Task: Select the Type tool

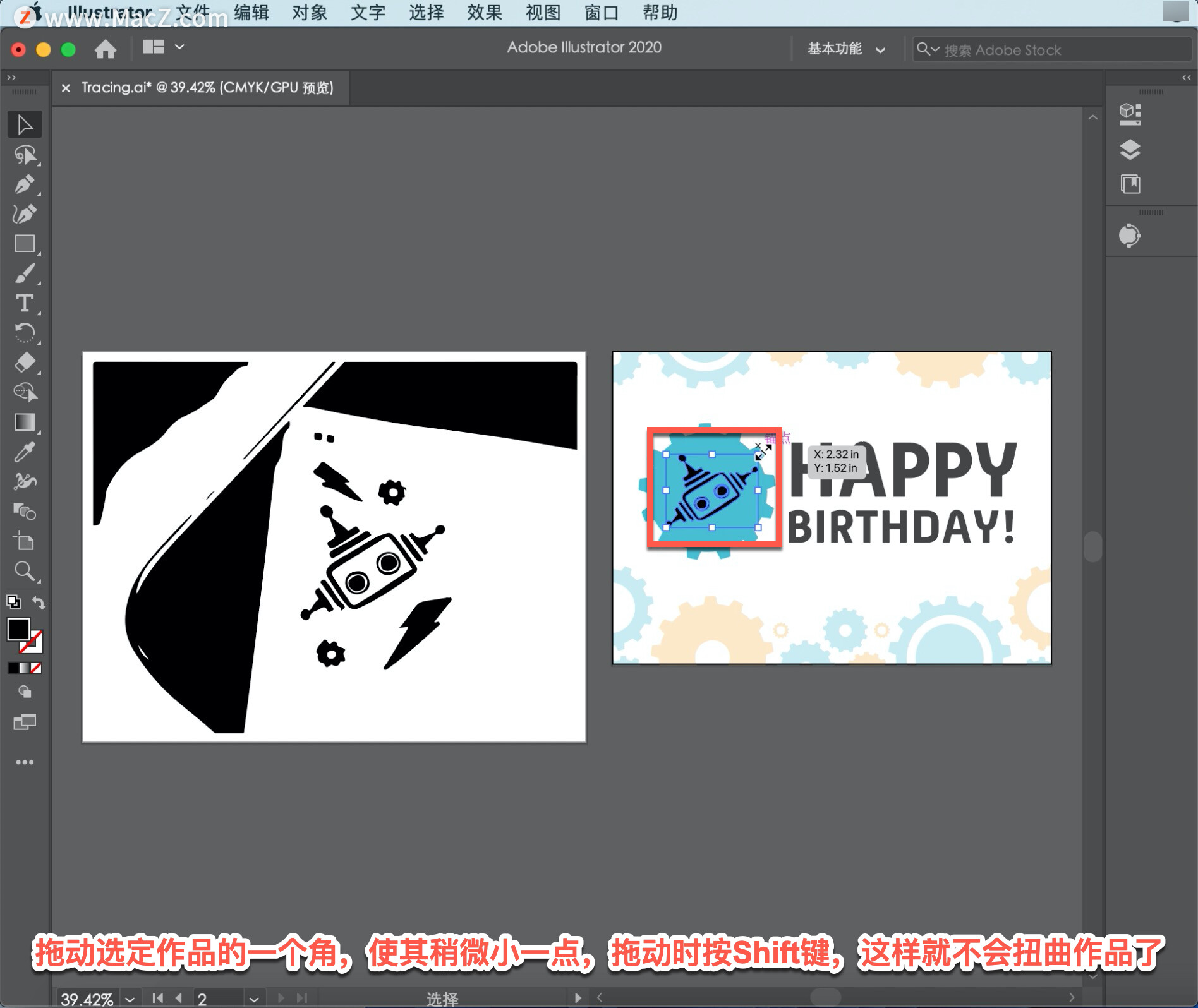Action: tap(25, 303)
